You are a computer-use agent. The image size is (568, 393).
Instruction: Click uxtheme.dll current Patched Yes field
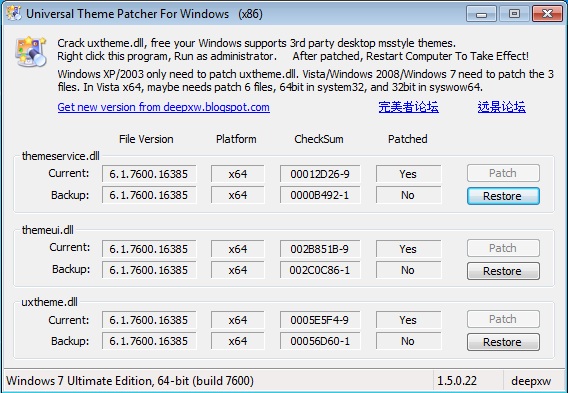409,320
